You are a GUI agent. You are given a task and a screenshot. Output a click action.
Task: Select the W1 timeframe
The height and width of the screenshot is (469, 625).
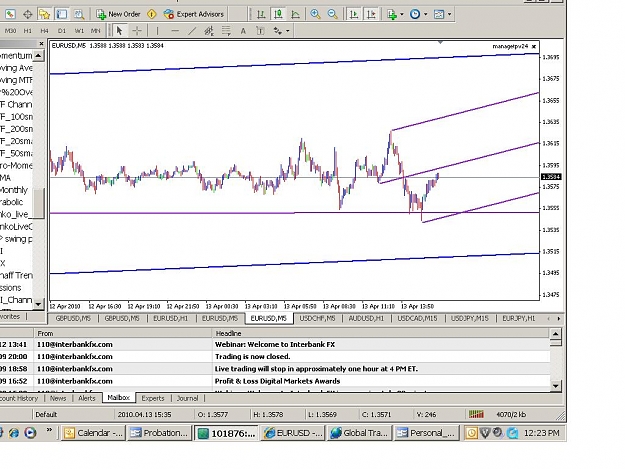point(79,31)
